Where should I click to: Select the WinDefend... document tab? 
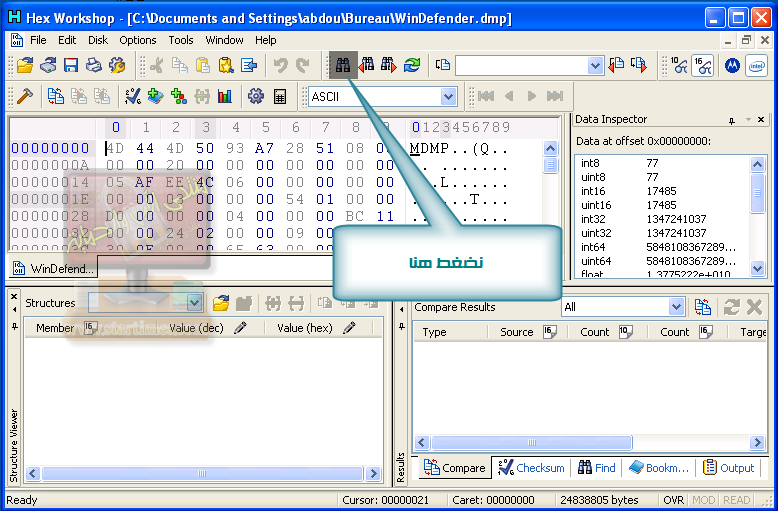pos(53,268)
